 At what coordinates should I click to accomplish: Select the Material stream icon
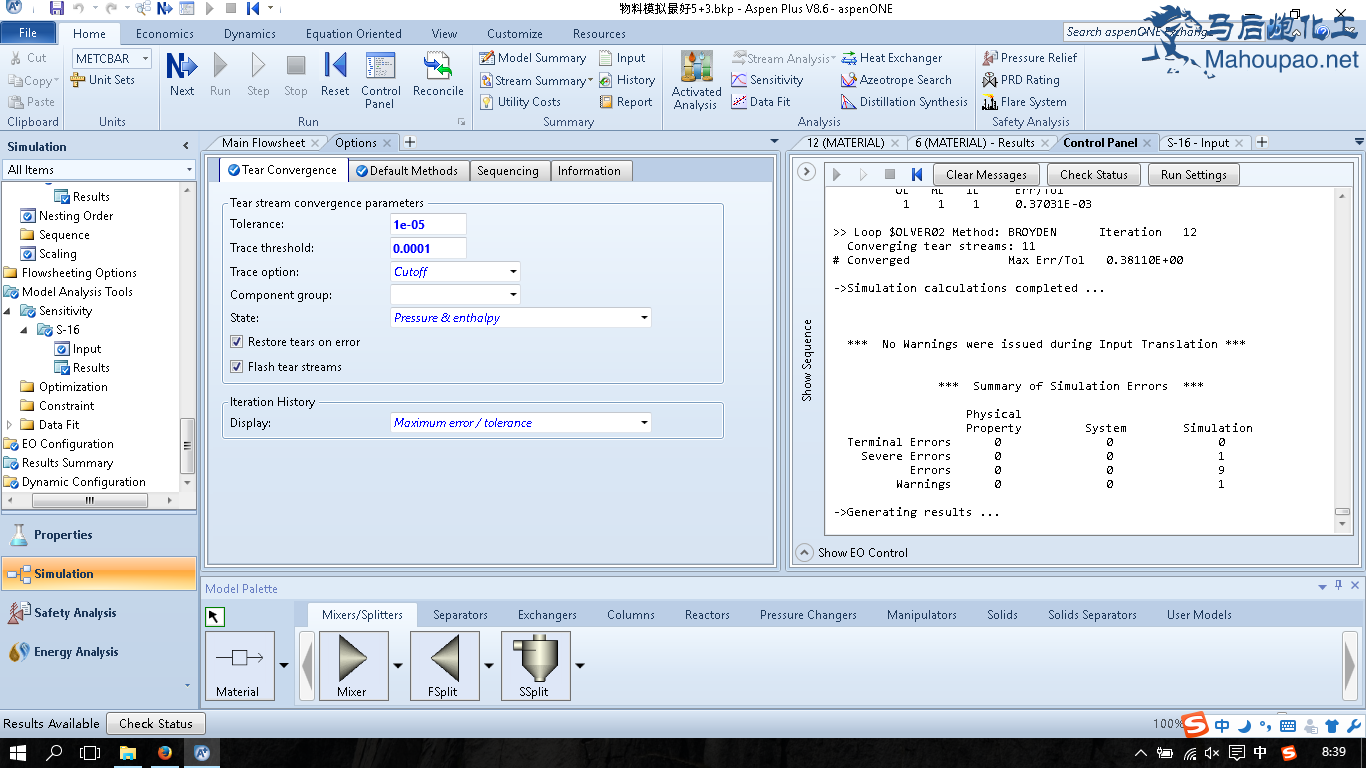pos(239,665)
